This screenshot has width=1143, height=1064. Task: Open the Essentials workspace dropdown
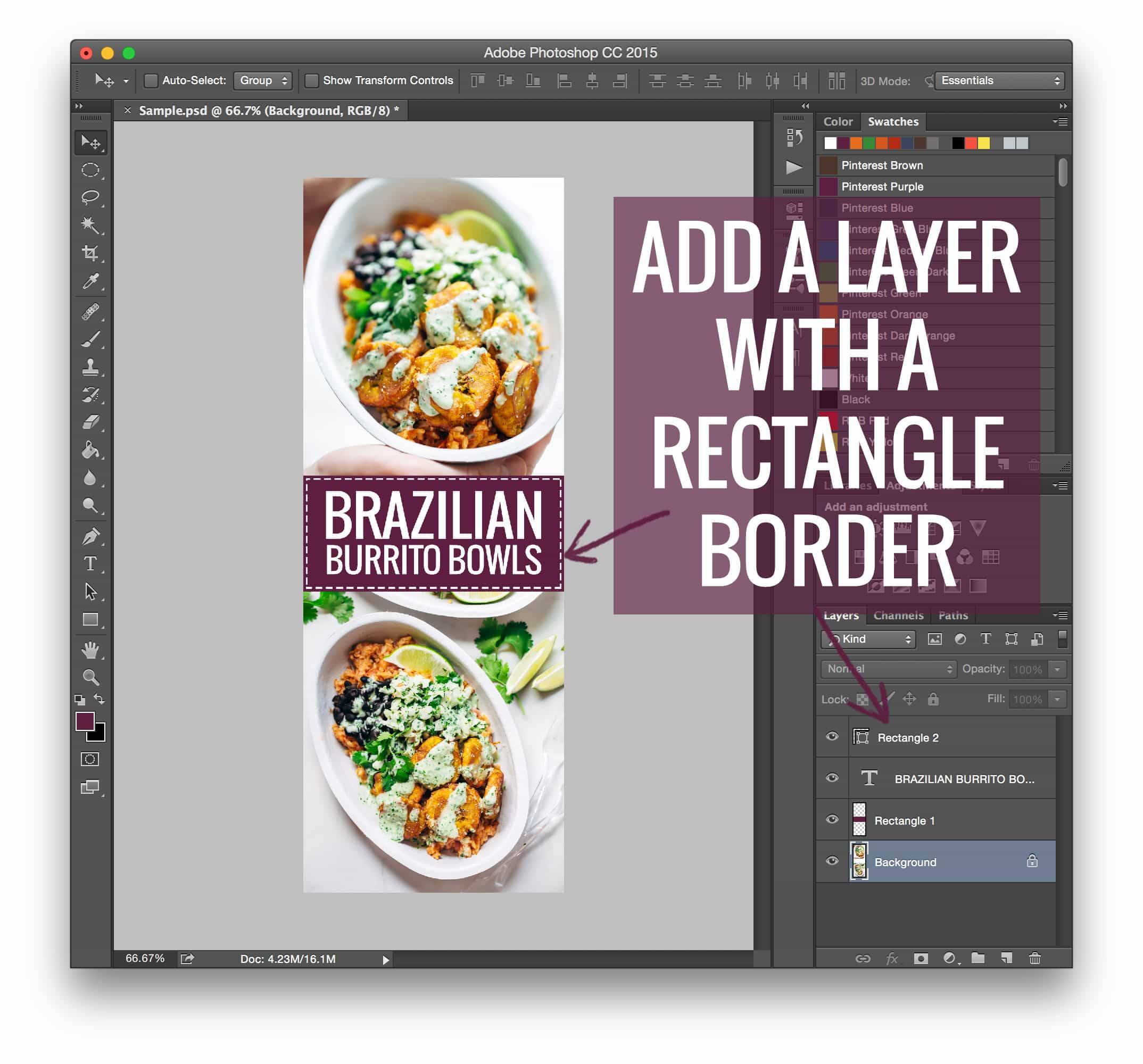click(1000, 81)
